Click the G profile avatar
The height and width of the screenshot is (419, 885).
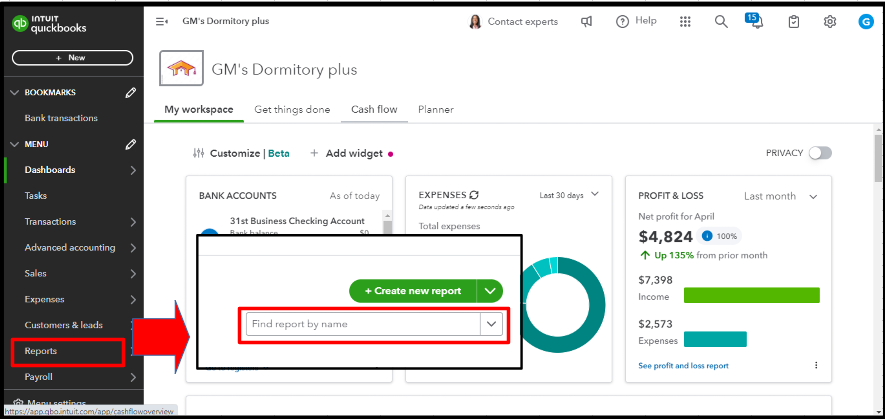(x=865, y=21)
